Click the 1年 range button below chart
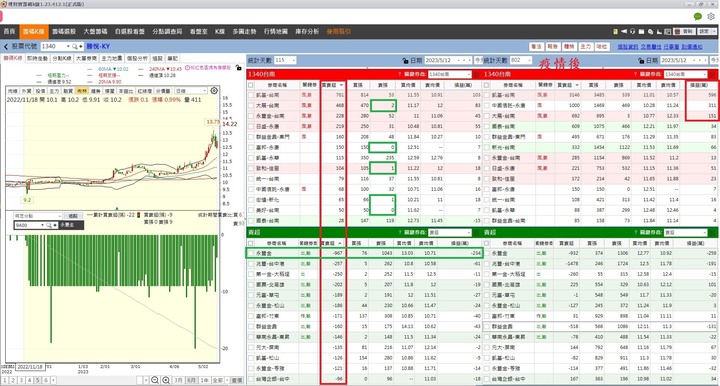The width and height of the screenshot is (720, 386). (205, 380)
